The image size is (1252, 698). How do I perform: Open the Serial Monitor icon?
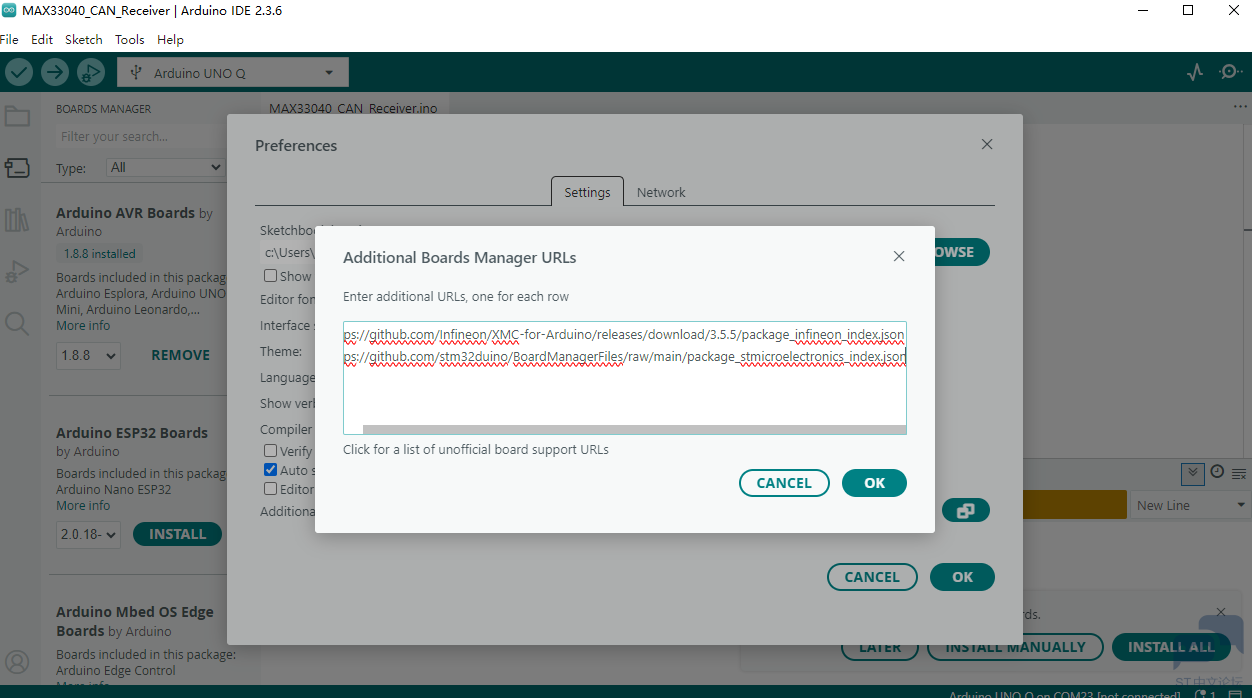coord(1231,72)
